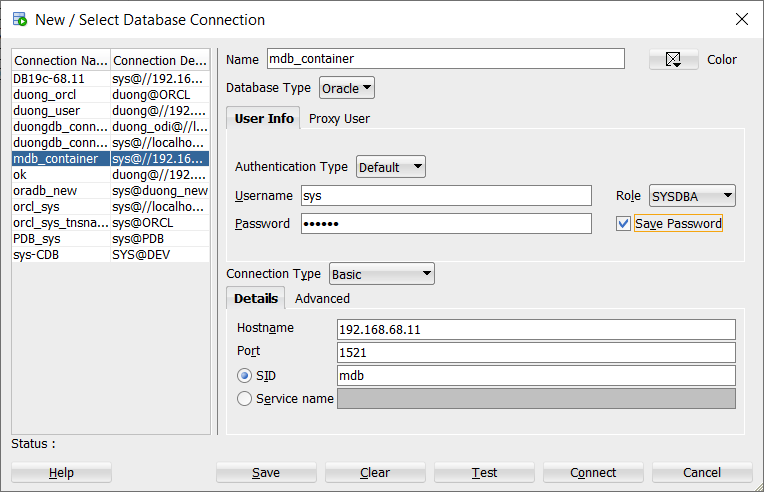The width and height of the screenshot is (764, 492).
Task: Expand the Role SYSDBA dropdown
Action: [692, 196]
